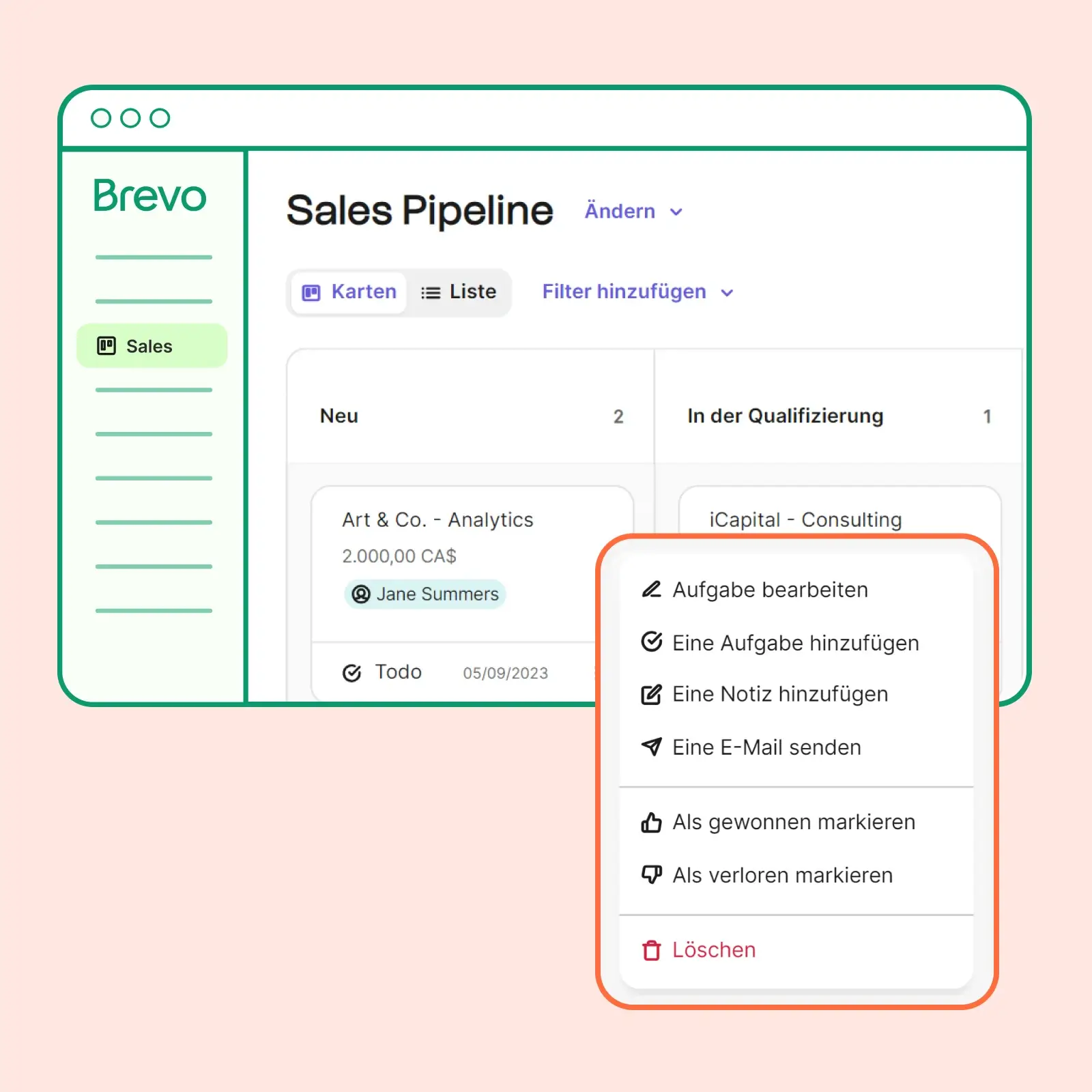Choose Als gewonnen markieren menu entry
The image size is (1092, 1092).
pyautogui.click(x=794, y=822)
